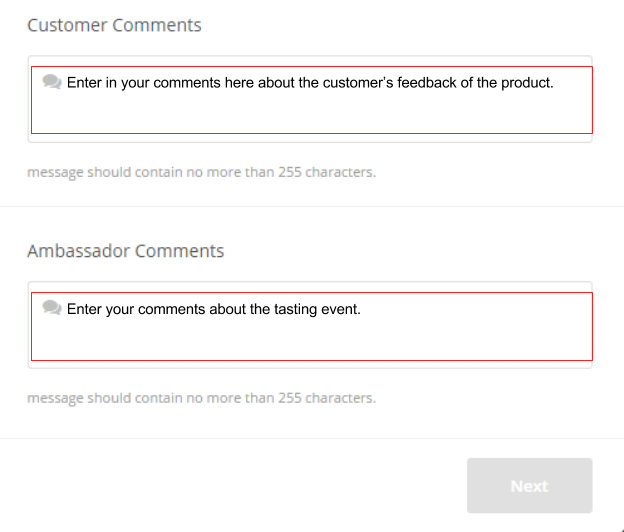Click the word "Customer" in the first heading

(x=67, y=25)
